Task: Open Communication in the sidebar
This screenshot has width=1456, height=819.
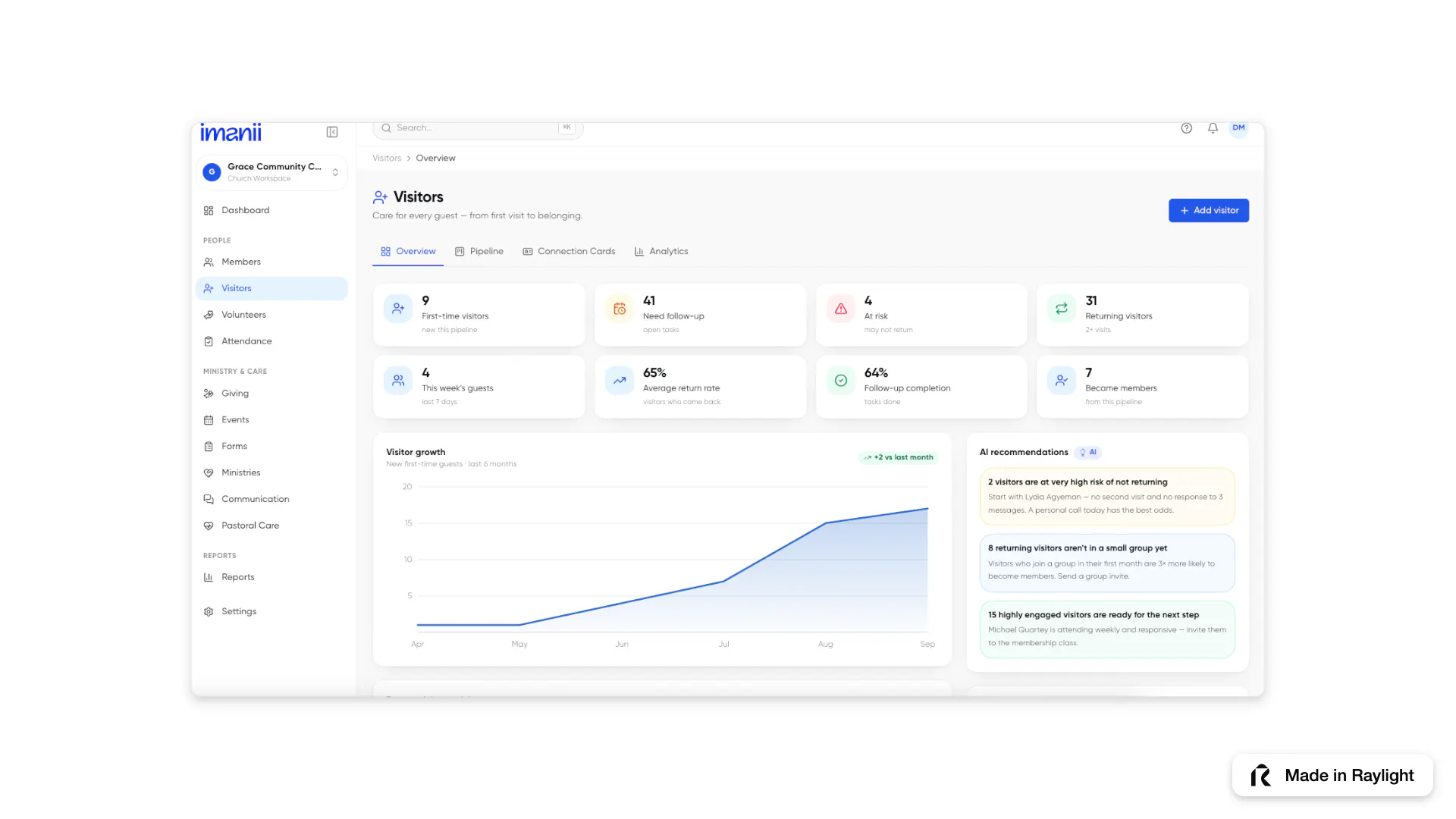Action: pos(271,499)
